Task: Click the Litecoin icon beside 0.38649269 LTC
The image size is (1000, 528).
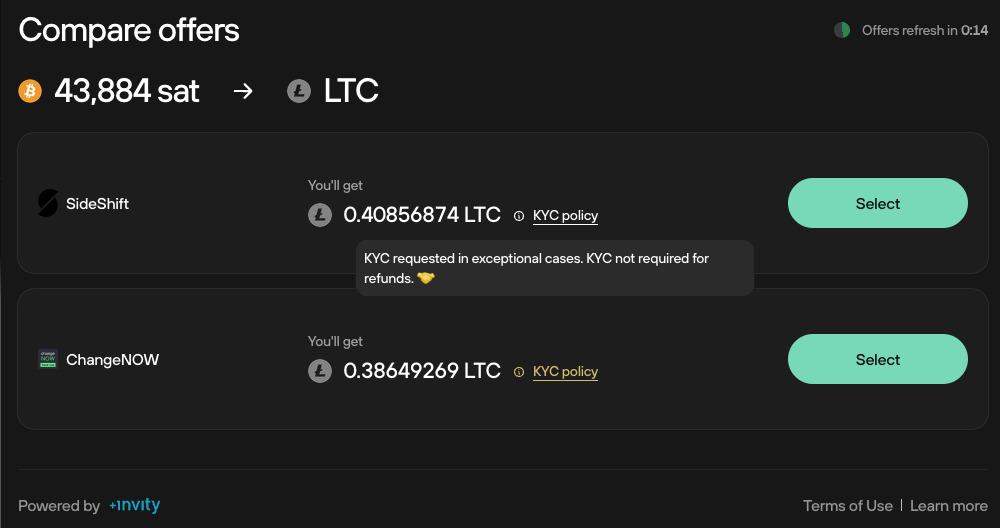Action: pyautogui.click(x=320, y=371)
